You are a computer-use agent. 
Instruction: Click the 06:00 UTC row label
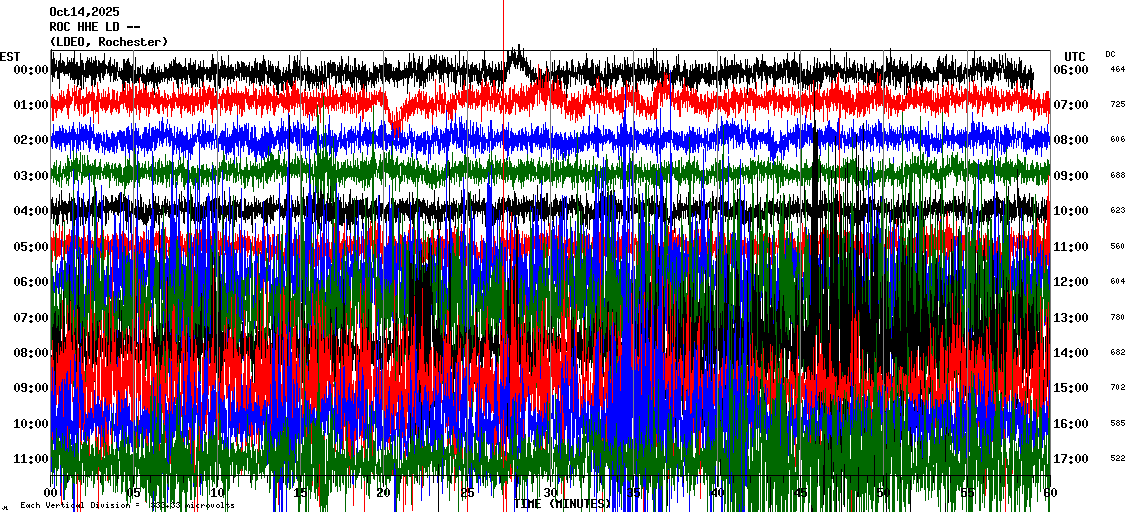click(x=1071, y=70)
